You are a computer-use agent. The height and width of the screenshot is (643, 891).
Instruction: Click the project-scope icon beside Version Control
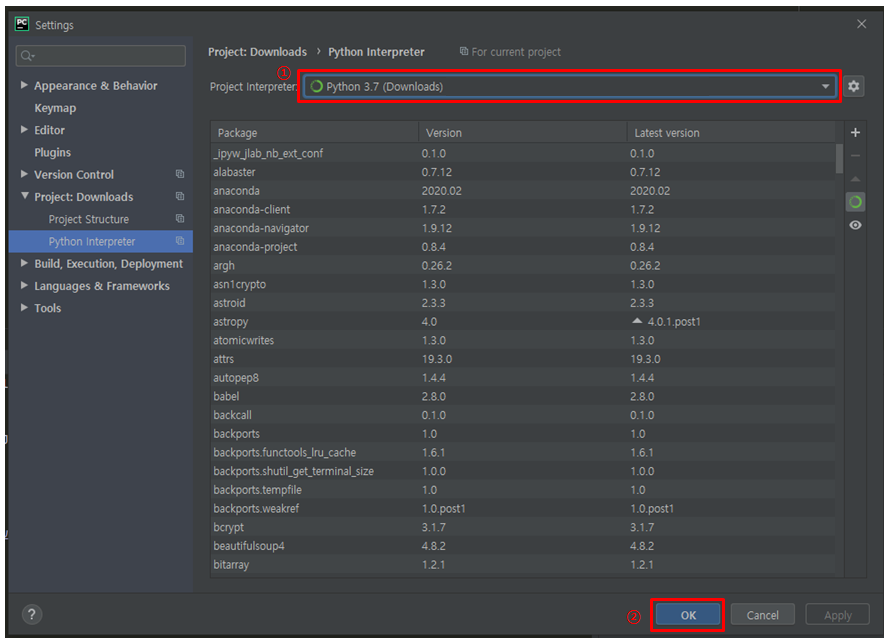tap(180, 174)
